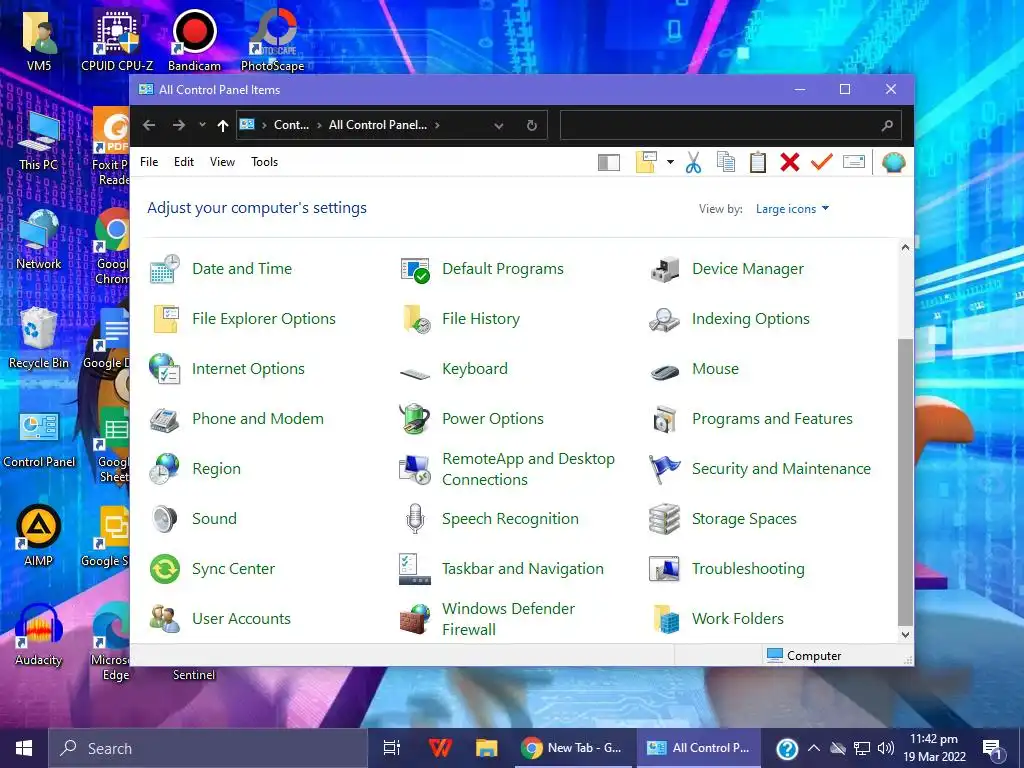The width and height of the screenshot is (1024, 768).
Task: Click the scrollbar down arrow
Action: click(x=904, y=634)
